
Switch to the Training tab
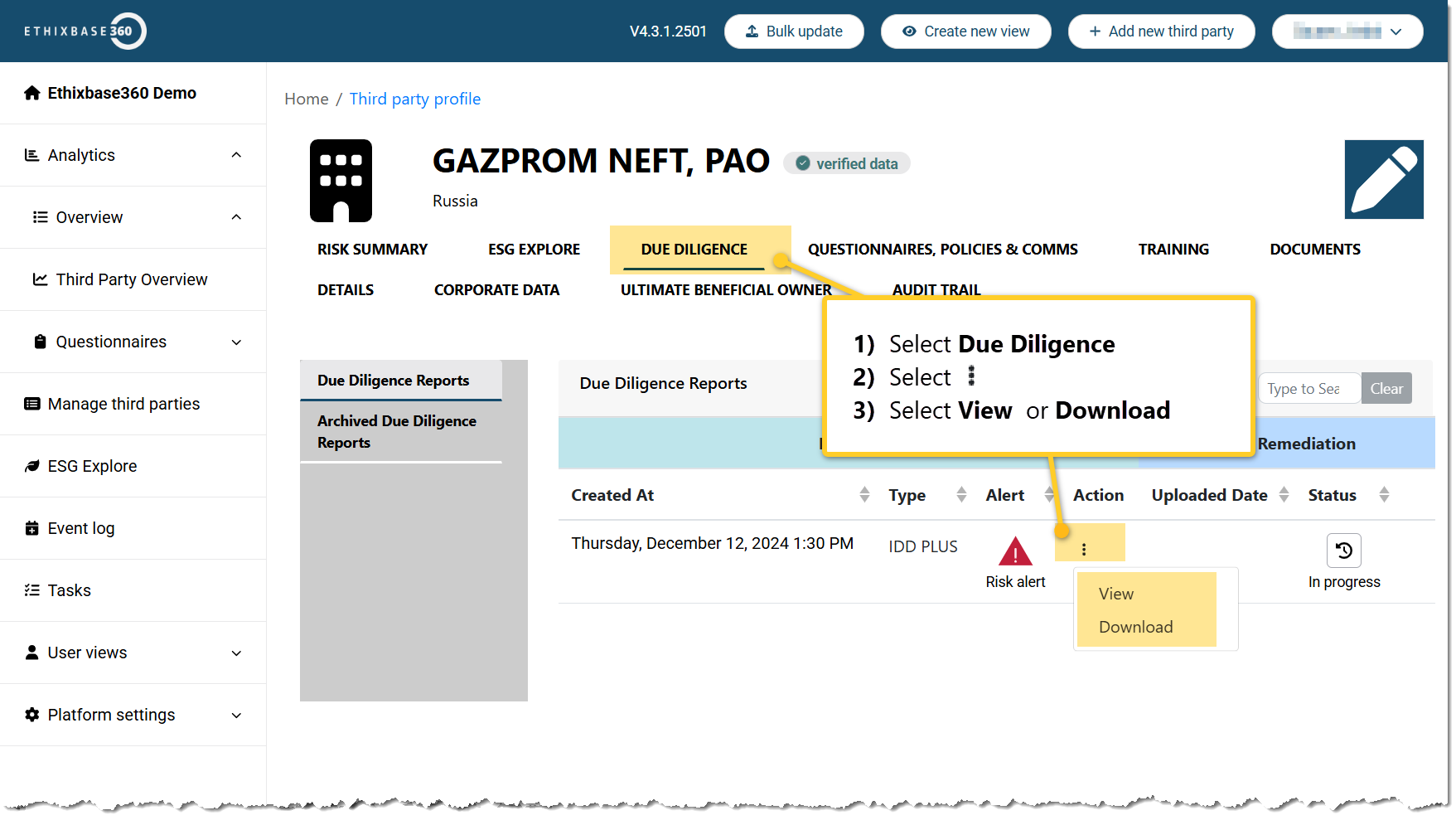pyautogui.click(x=1173, y=250)
